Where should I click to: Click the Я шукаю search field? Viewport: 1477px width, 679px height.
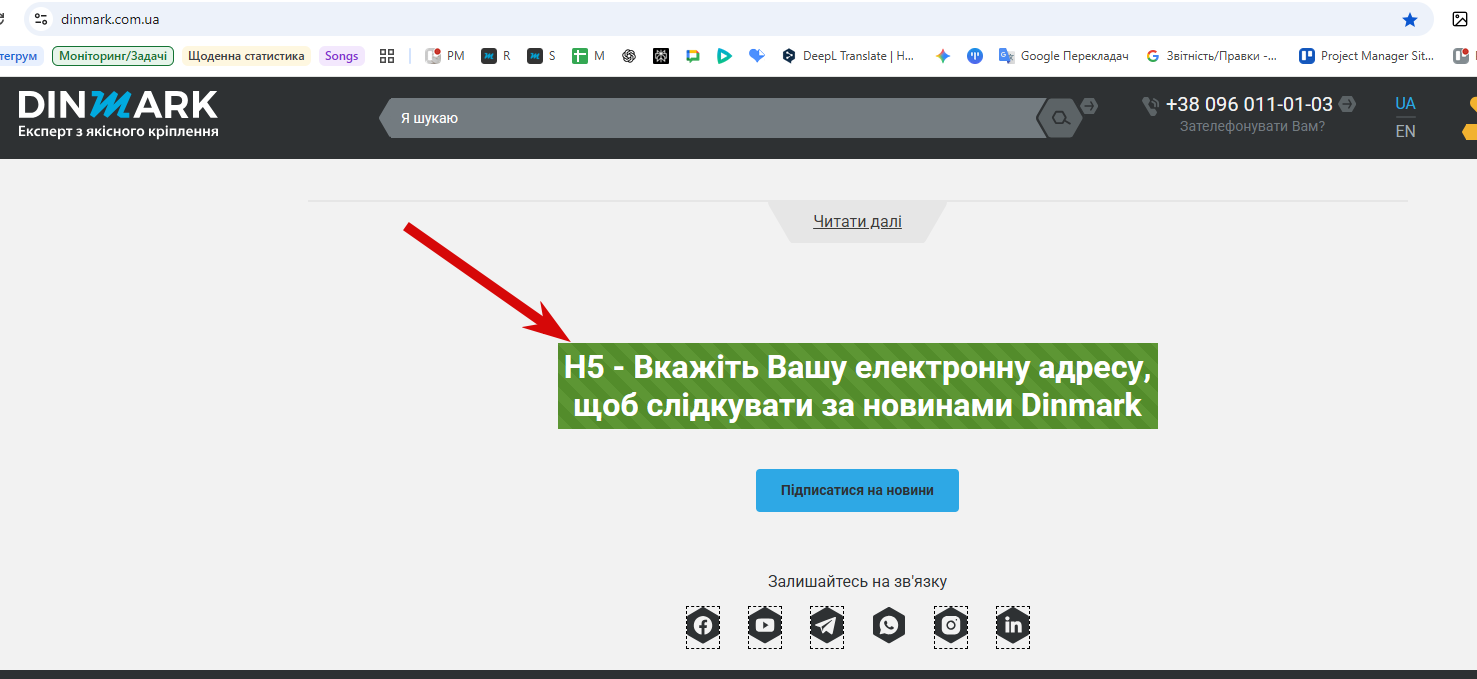[710, 118]
